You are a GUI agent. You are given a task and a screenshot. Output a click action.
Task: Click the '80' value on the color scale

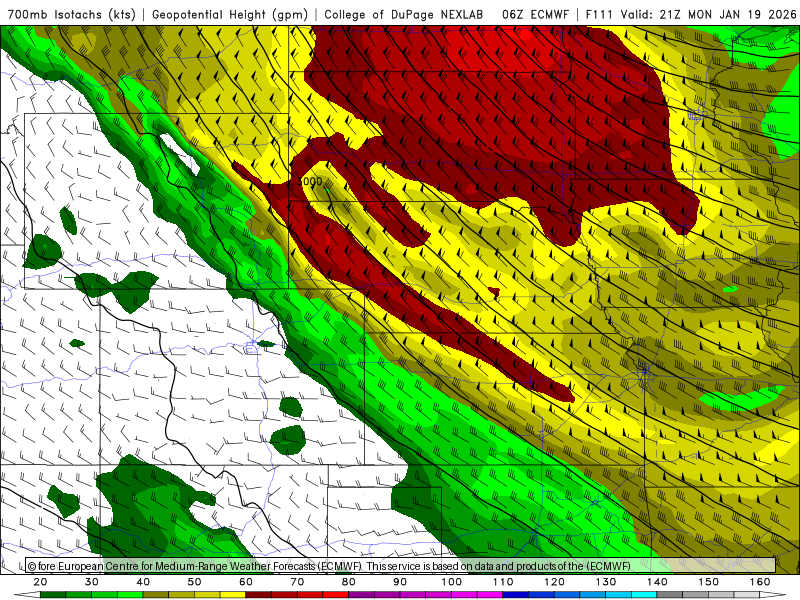pos(348,582)
